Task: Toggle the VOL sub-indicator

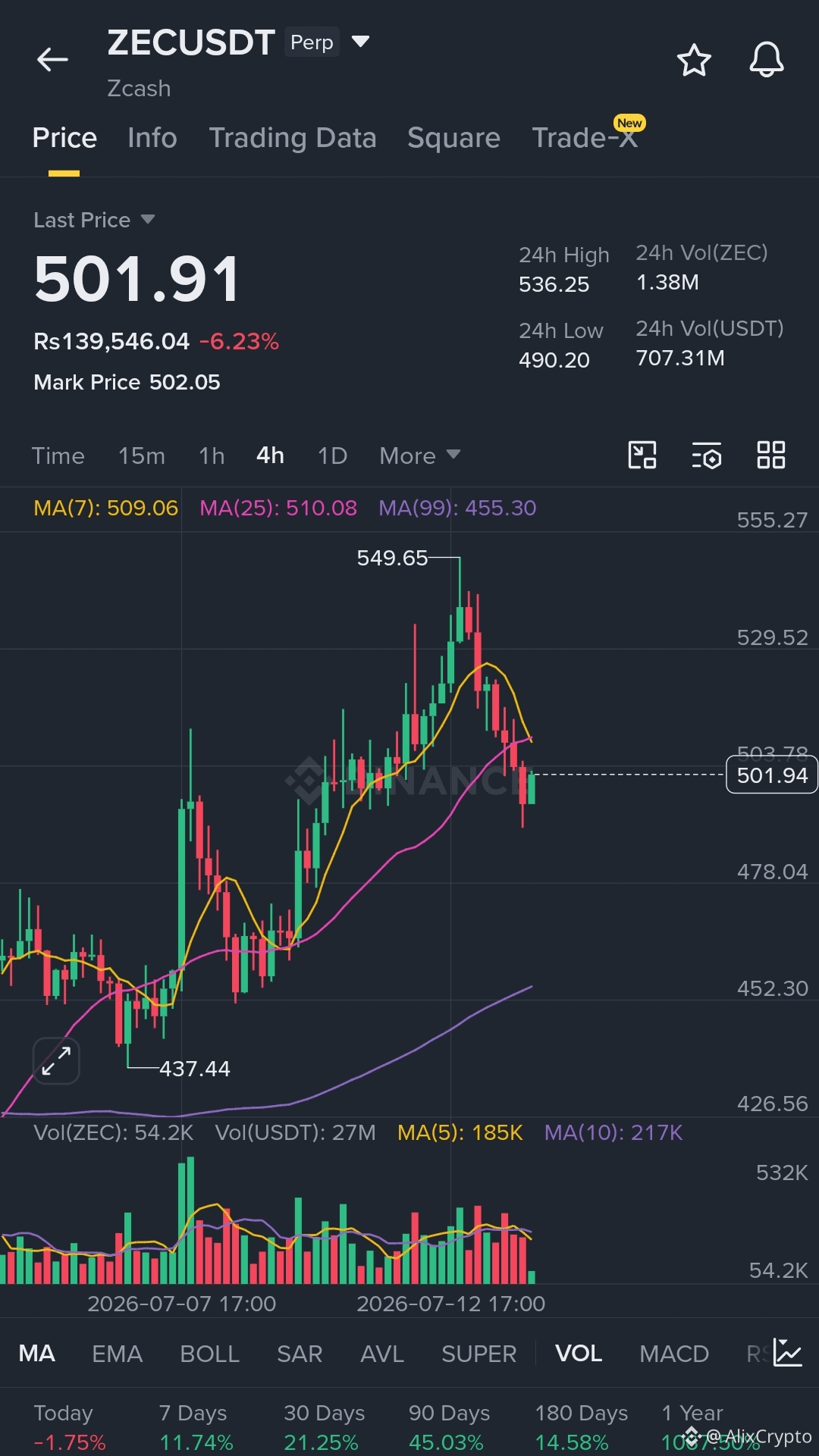Action: 579,1354
